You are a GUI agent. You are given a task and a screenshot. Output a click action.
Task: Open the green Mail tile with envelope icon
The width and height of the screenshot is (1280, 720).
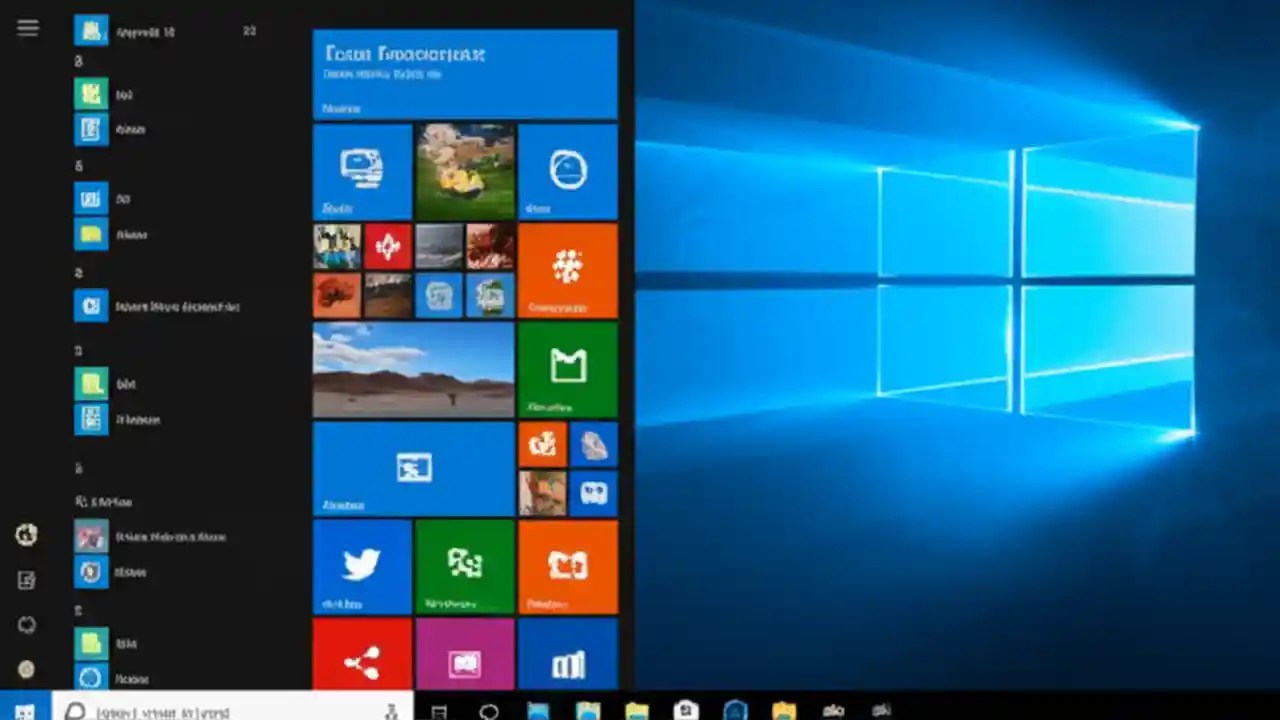[567, 370]
